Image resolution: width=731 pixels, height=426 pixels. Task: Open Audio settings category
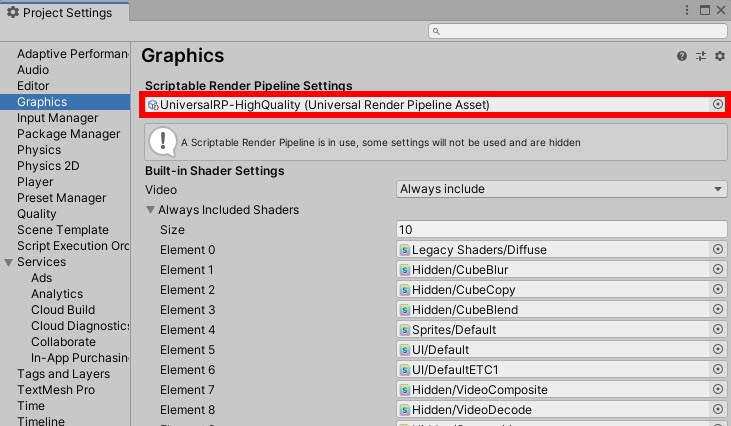(x=33, y=70)
